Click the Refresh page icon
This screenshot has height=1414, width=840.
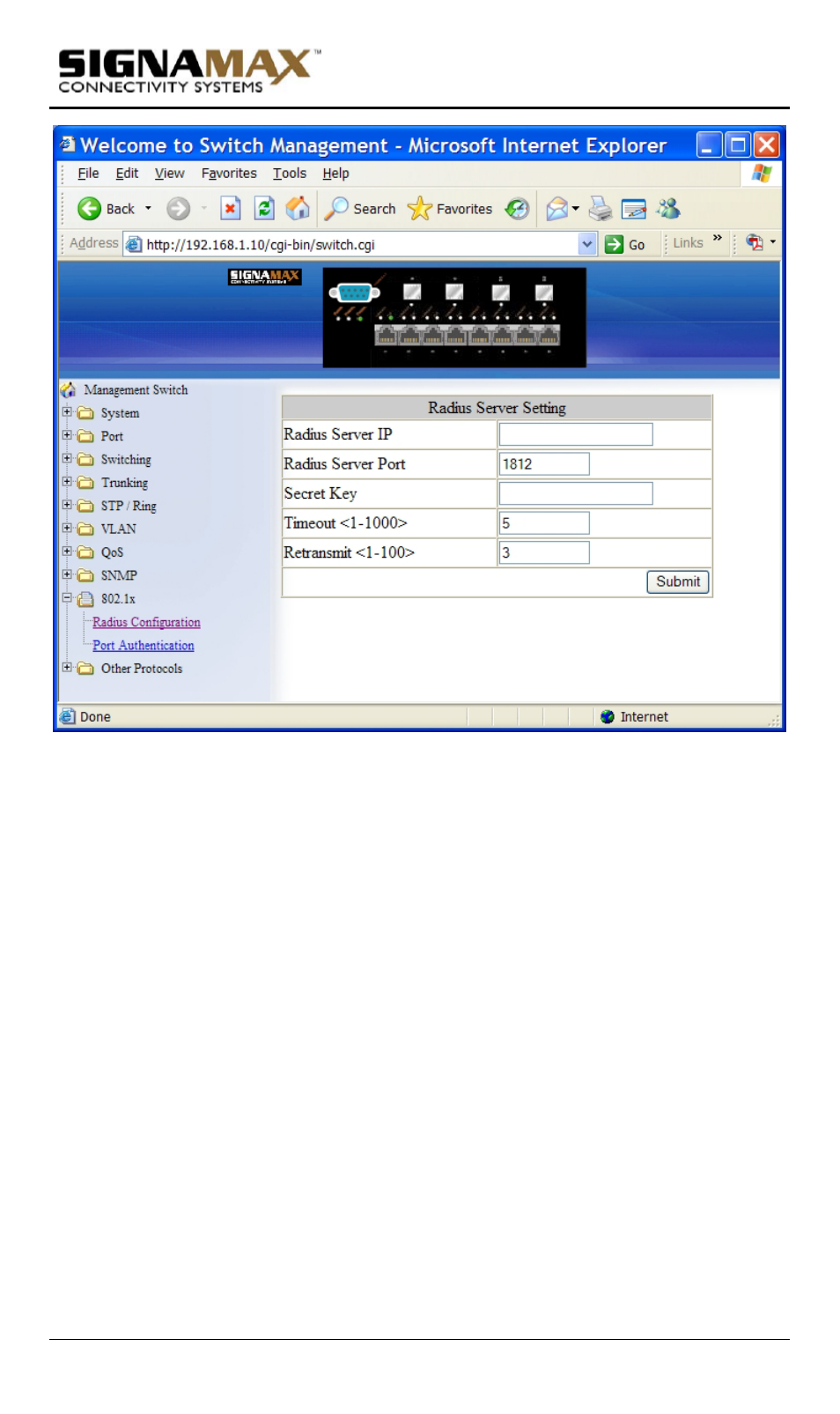coord(264,209)
